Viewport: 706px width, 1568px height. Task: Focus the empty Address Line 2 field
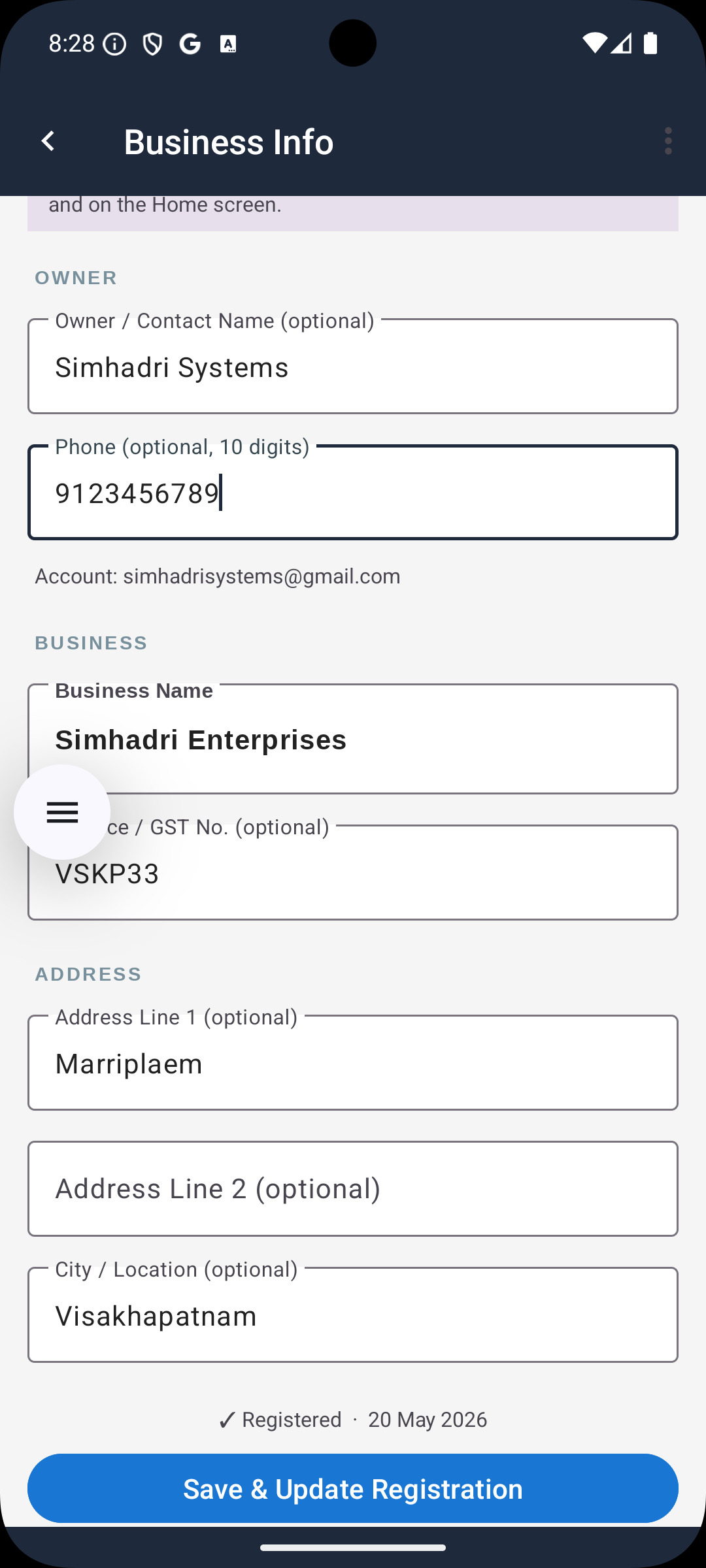tap(353, 1188)
